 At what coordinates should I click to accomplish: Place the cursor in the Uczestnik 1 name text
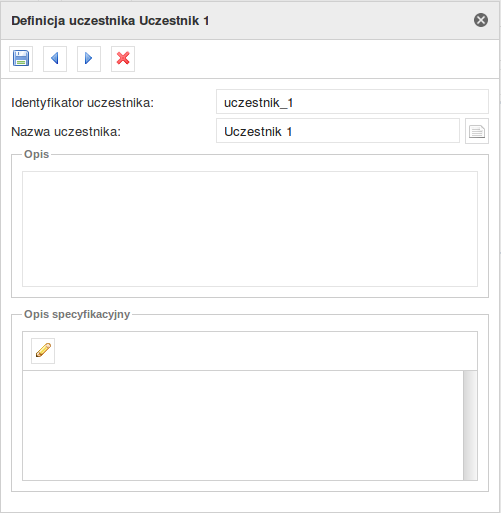tap(258, 132)
